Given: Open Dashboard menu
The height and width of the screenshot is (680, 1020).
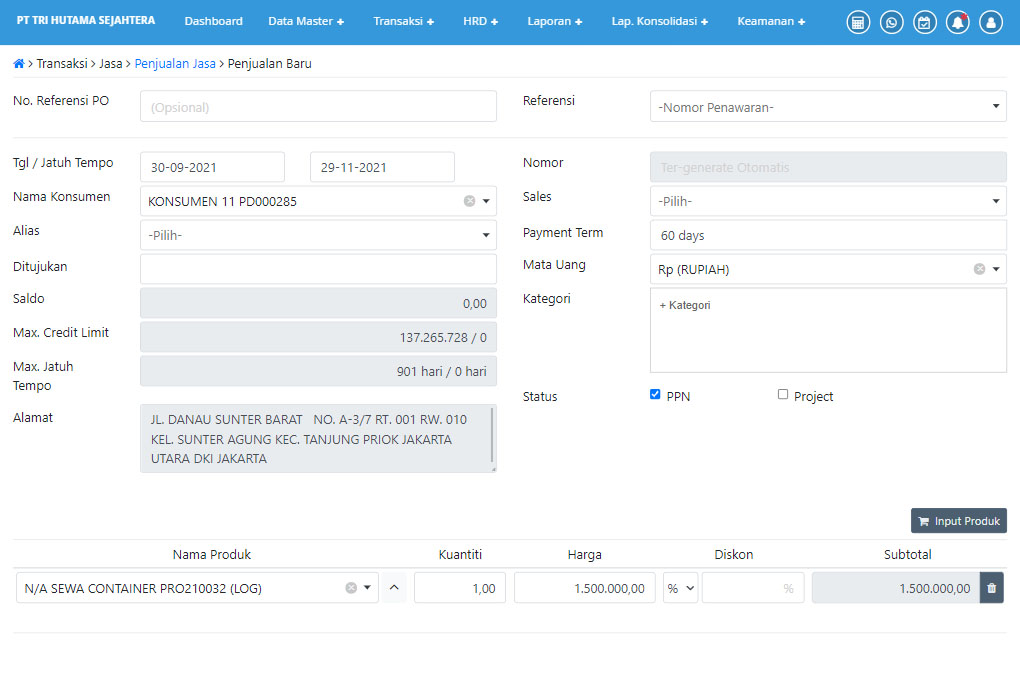Looking at the screenshot, I should click(x=213, y=21).
